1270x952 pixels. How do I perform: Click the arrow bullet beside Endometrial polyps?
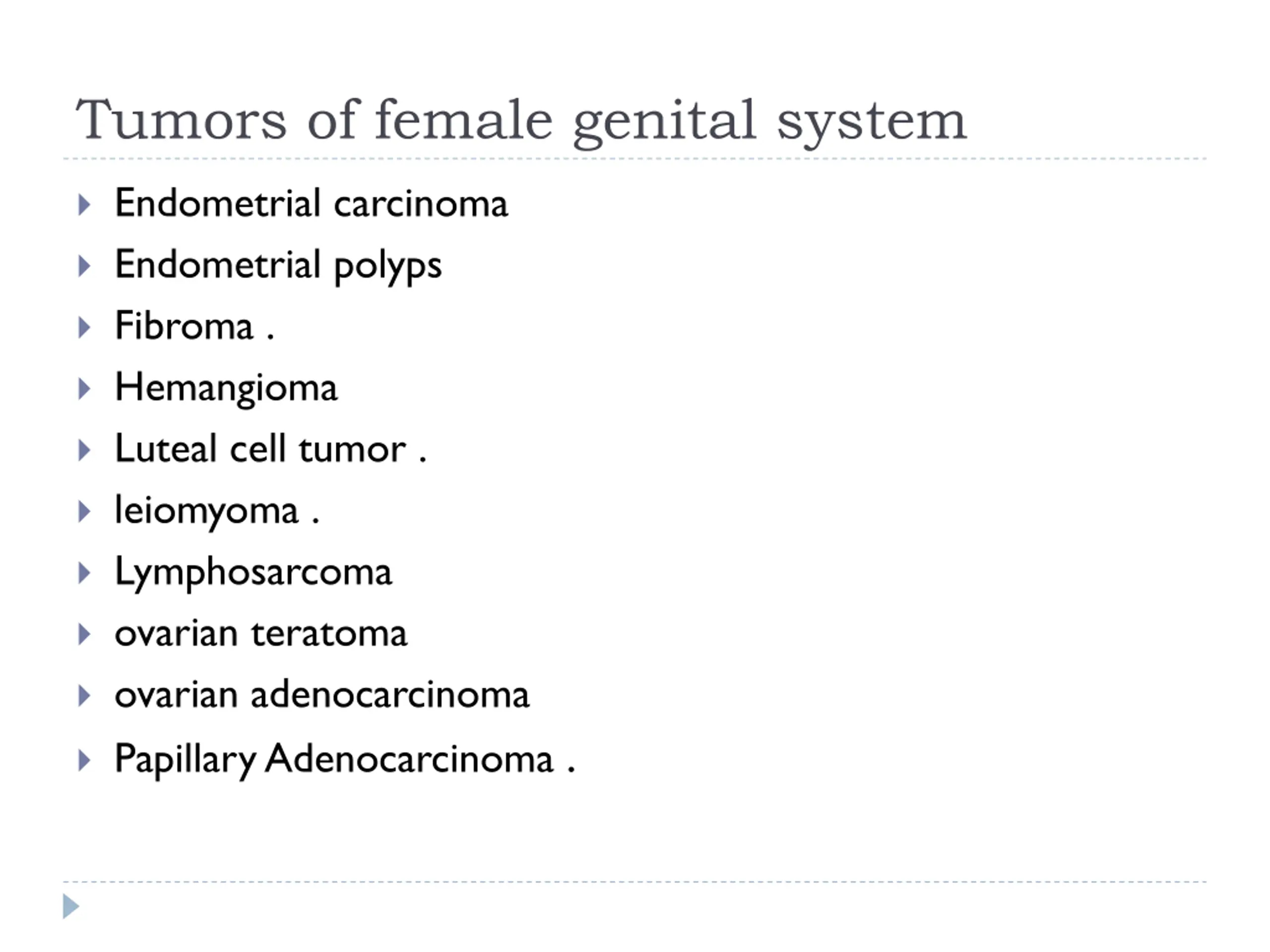pos(84,266)
